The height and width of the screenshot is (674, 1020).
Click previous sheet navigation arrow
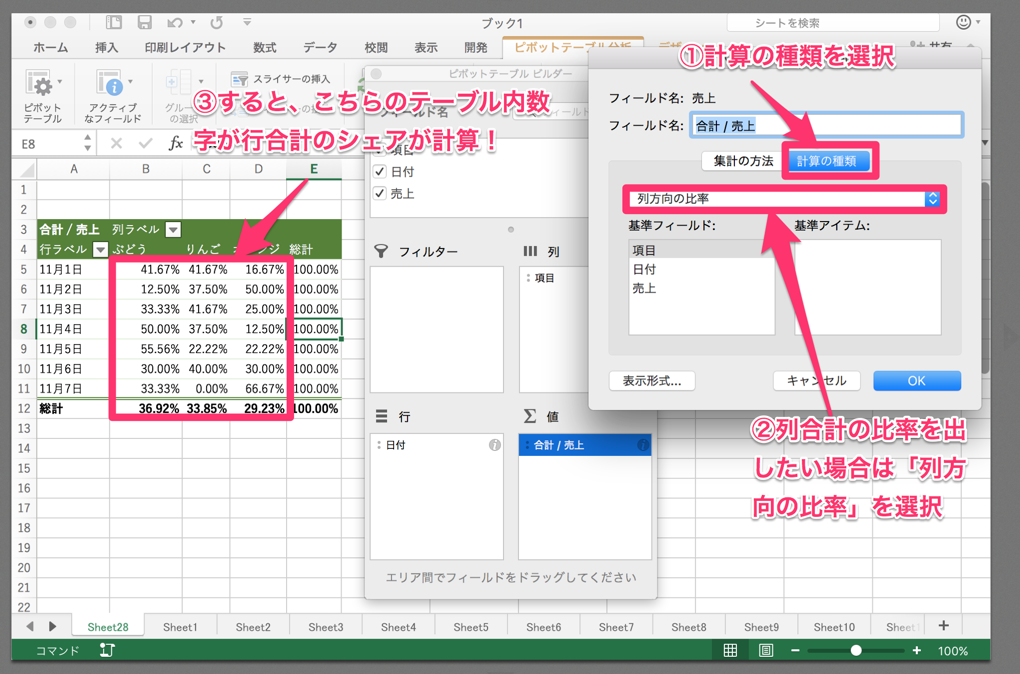point(29,627)
